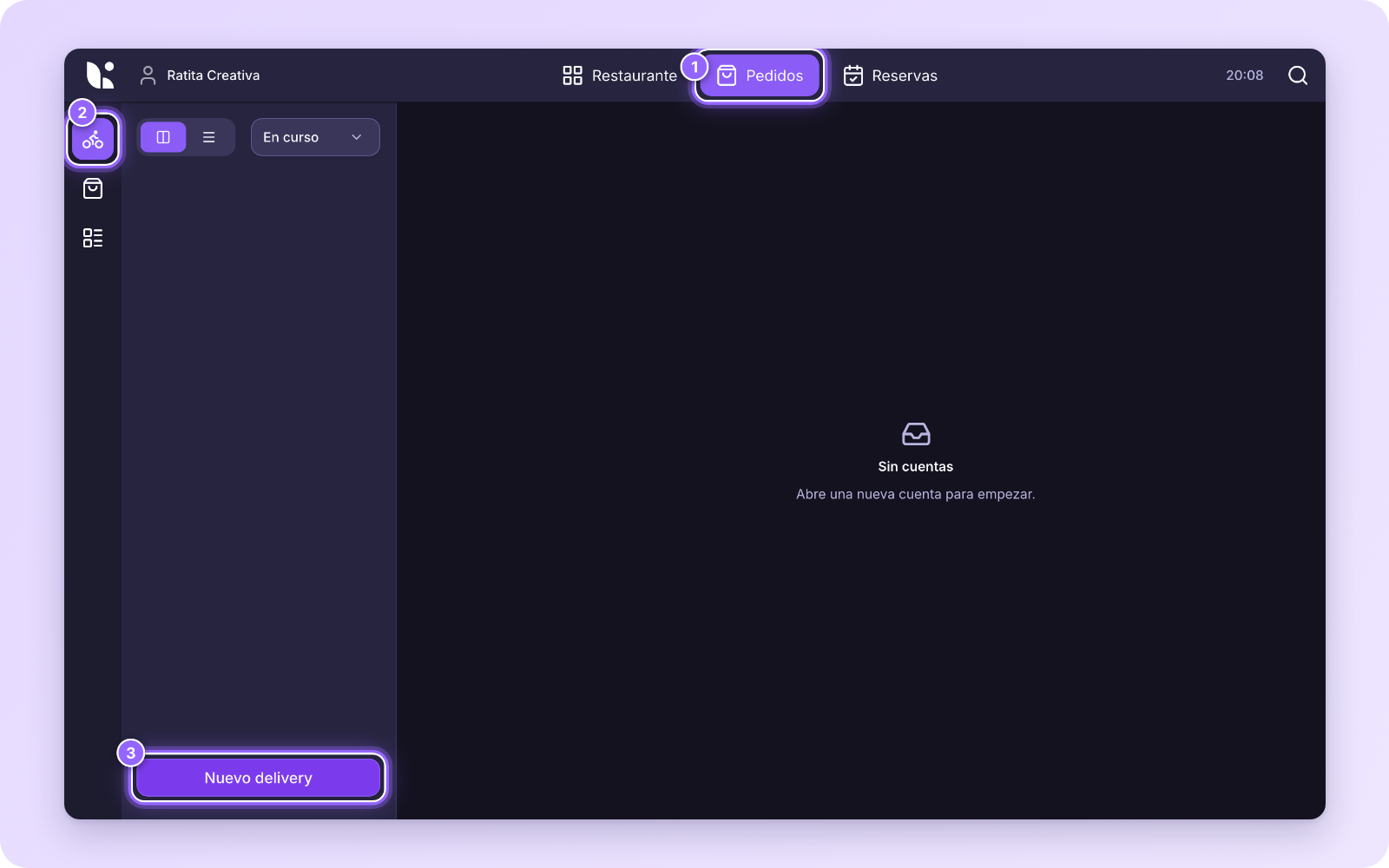Click the Sin cuentas empty-state inbox icon
This screenshot has width=1389, height=868.
[x=916, y=433]
